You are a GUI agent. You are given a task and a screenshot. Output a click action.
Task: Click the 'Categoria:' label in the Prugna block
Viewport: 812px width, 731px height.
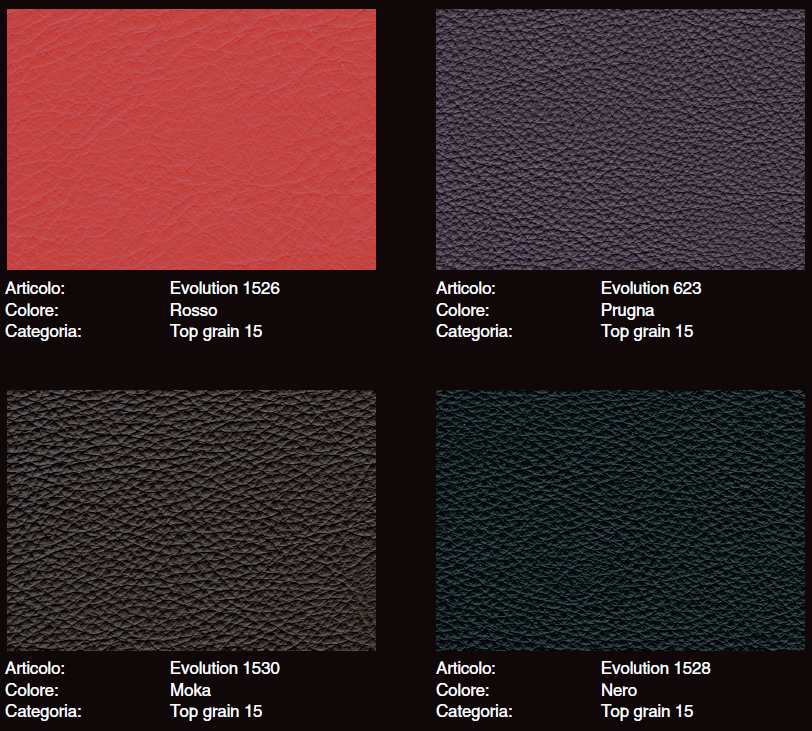(x=474, y=332)
